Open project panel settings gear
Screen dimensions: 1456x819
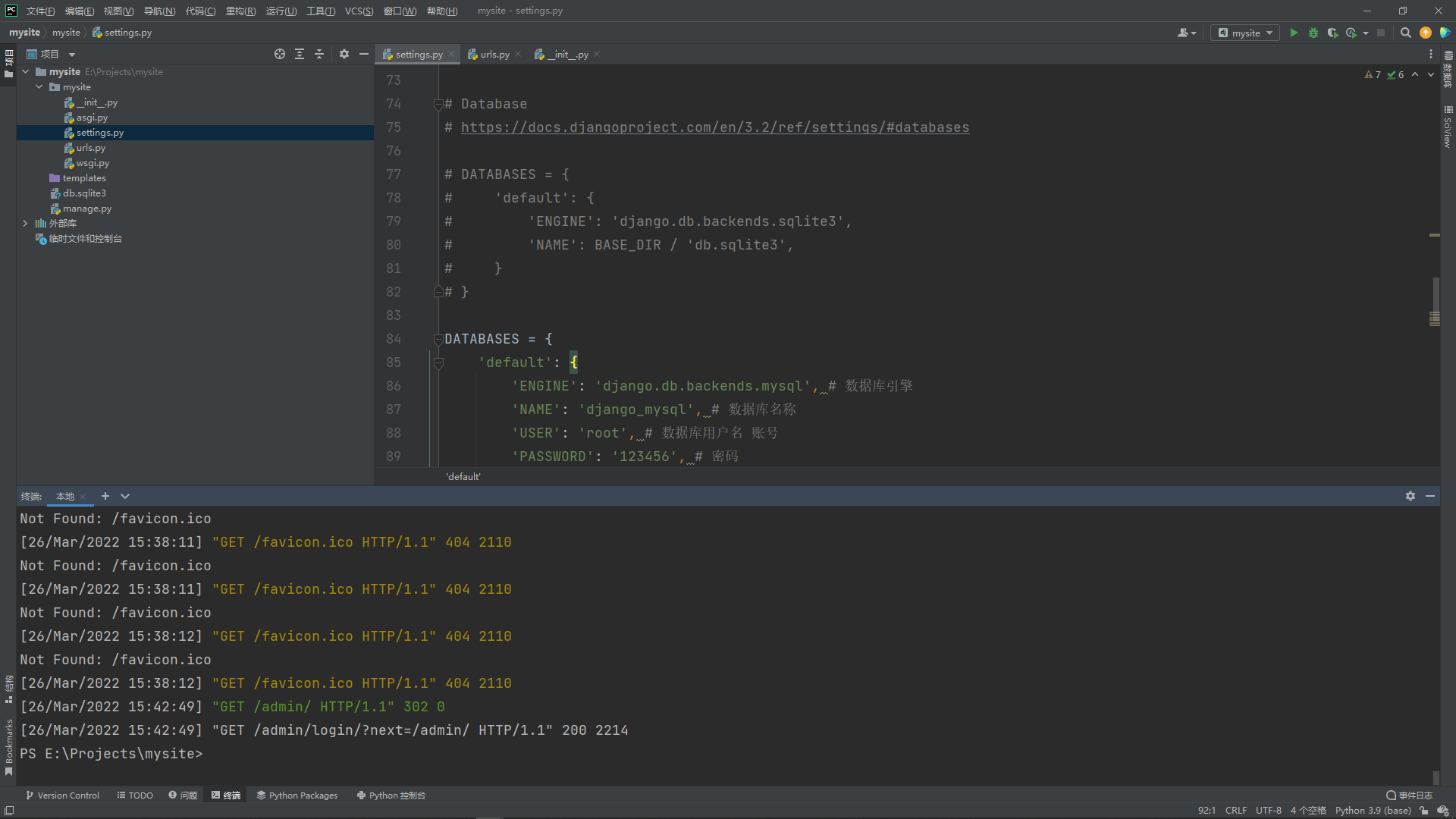coord(344,54)
